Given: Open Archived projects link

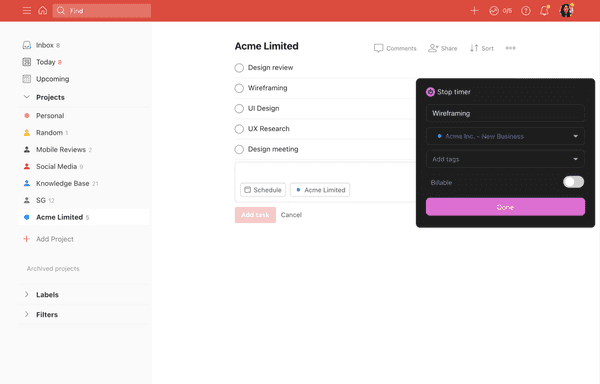Looking at the screenshot, I should tap(53, 268).
